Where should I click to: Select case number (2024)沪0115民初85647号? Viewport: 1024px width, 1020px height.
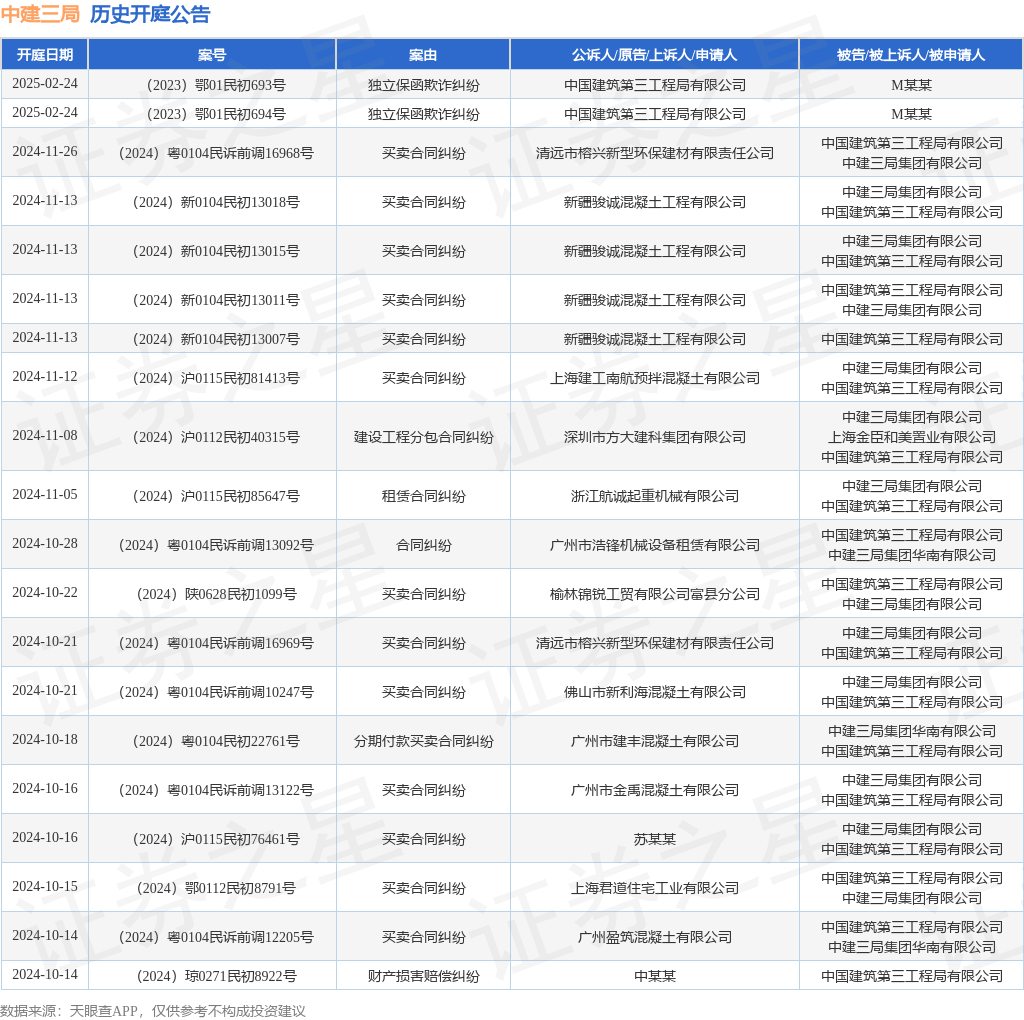(216, 496)
